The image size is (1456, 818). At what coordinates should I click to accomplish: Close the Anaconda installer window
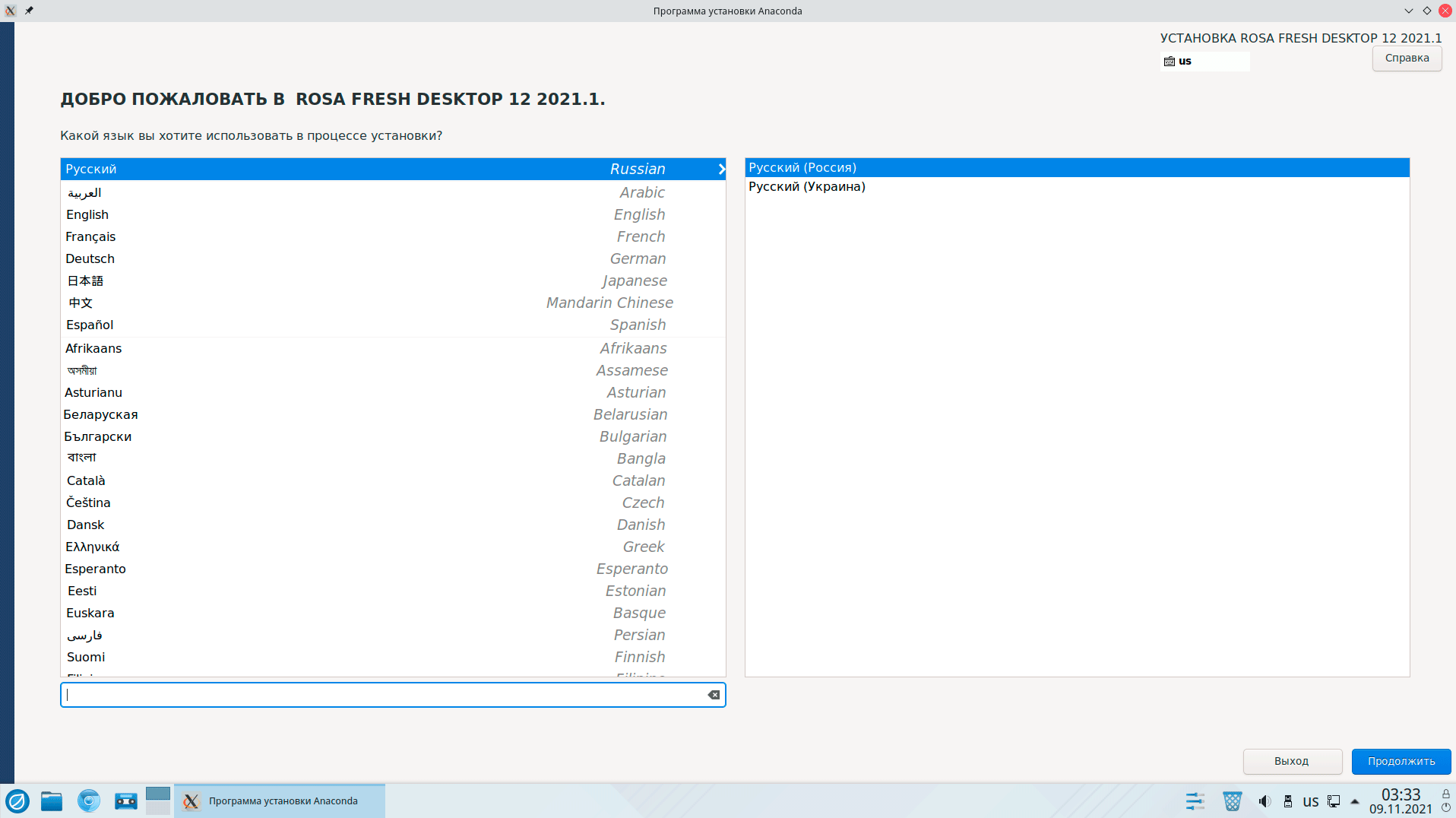click(x=1445, y=11)
